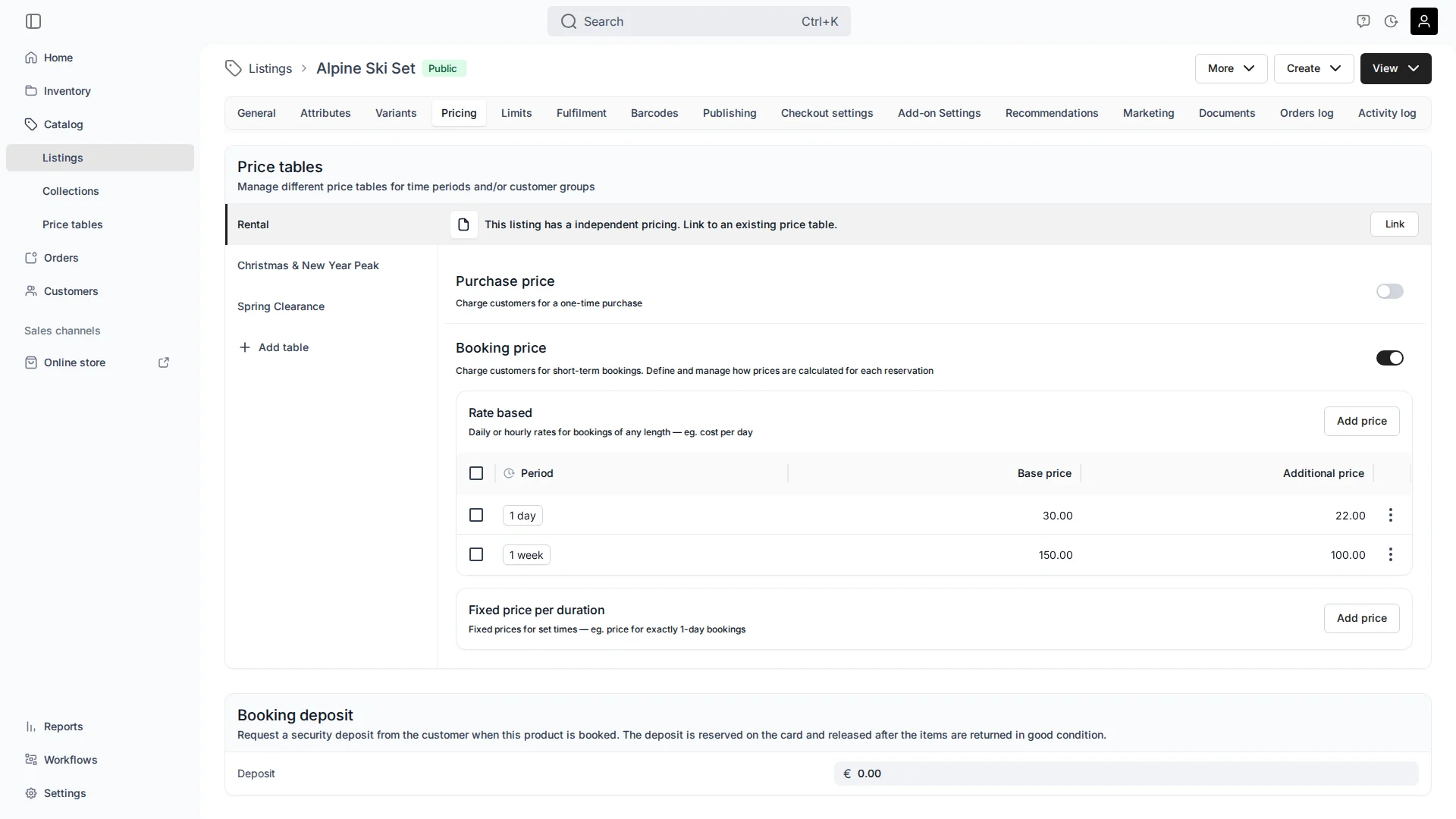
Task: Open the recent activity clock icon
Action: (1391, 21)
